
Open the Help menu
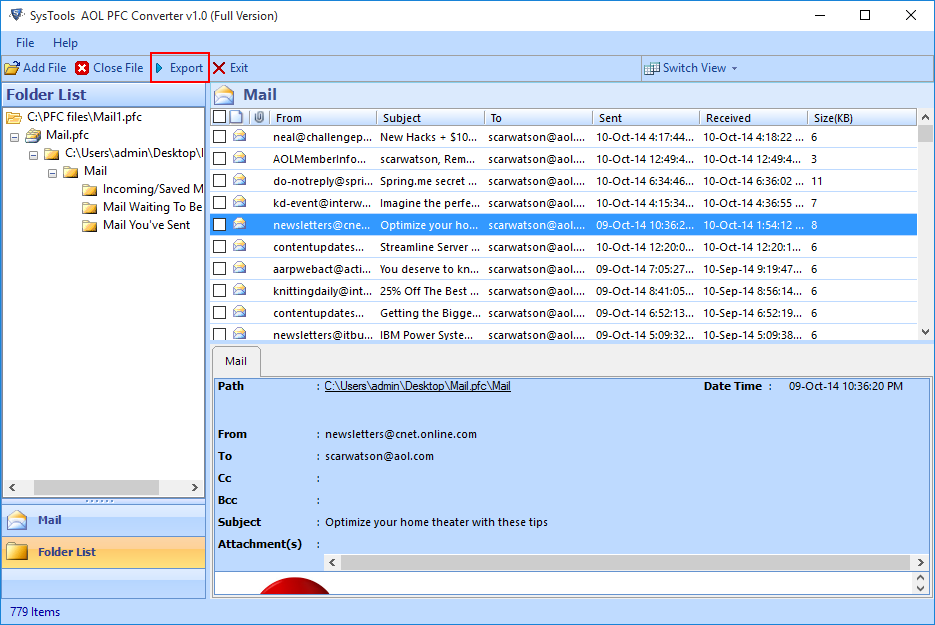pyautogui.click(x=65, y=43)
